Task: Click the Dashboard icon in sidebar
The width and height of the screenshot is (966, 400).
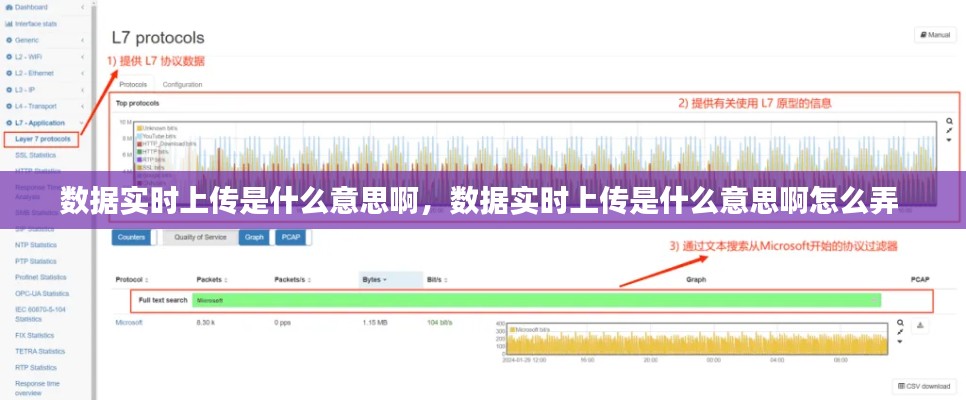Action: click(x=9, y=7)
